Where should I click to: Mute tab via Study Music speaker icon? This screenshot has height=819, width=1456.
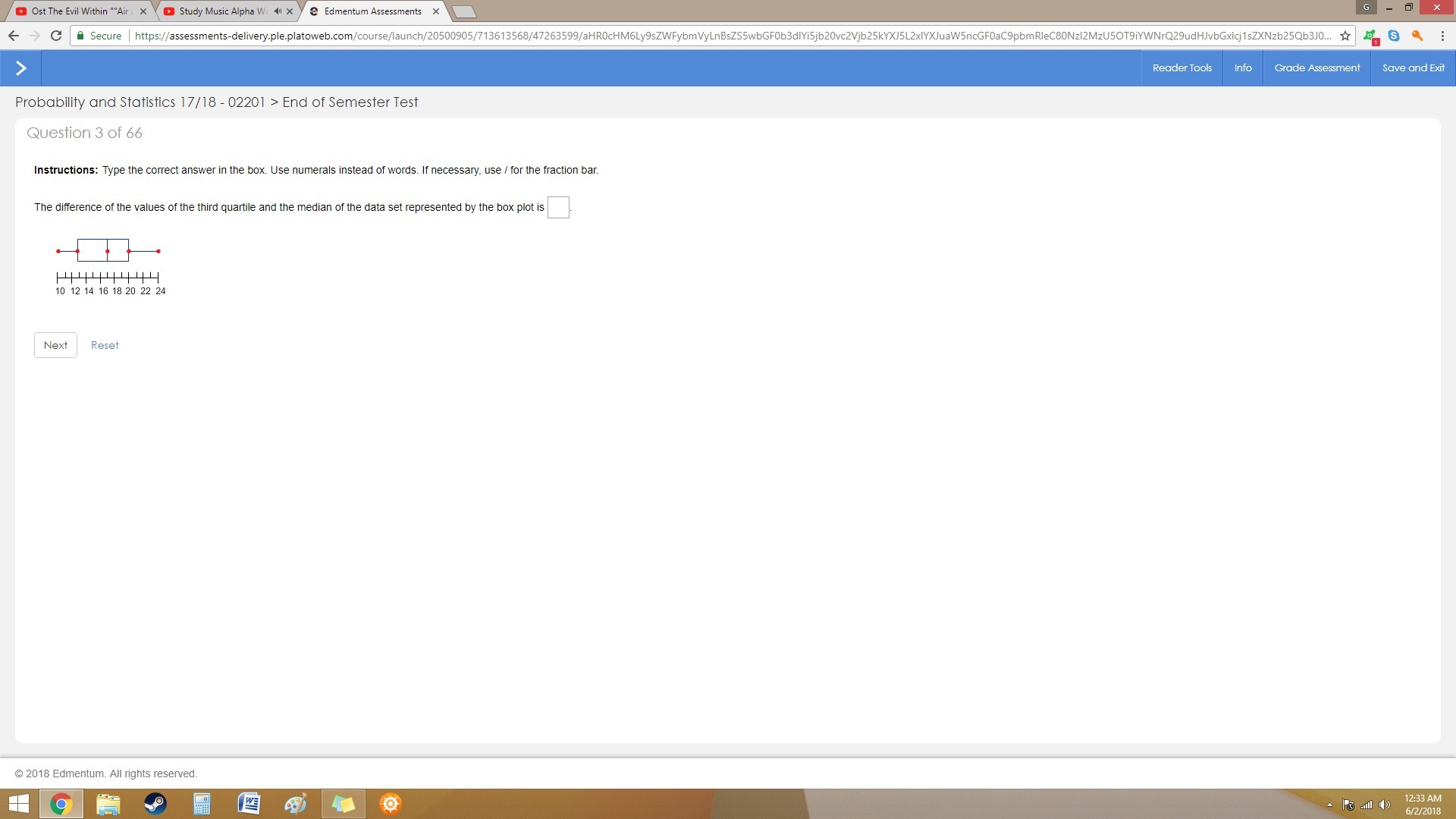point(278,11)
